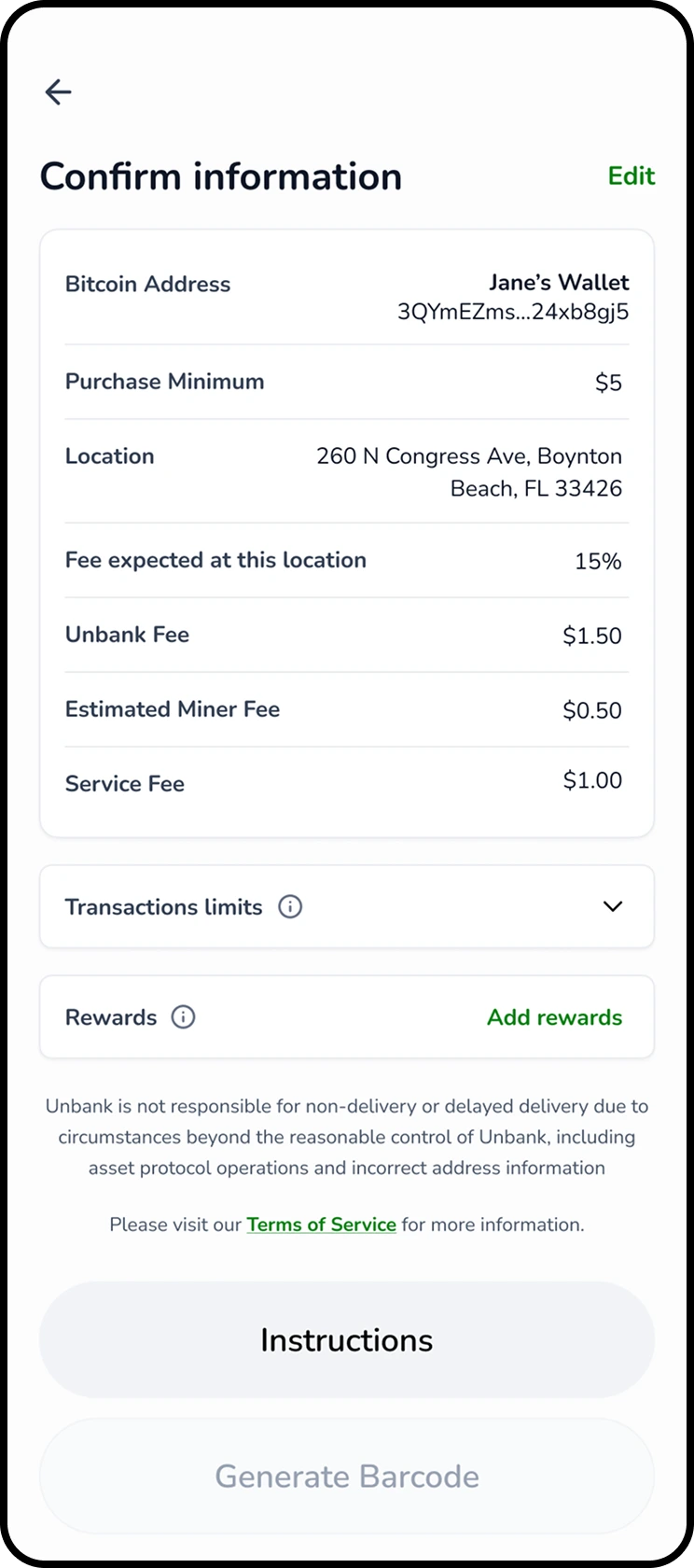Tap the Transactions limits label
Viewport: 694px width, 1568px height.
[x=163, y=906]
